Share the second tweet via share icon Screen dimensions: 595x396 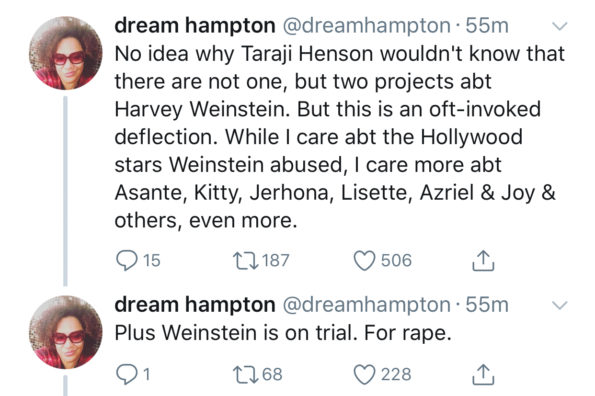tap(483, 374)
